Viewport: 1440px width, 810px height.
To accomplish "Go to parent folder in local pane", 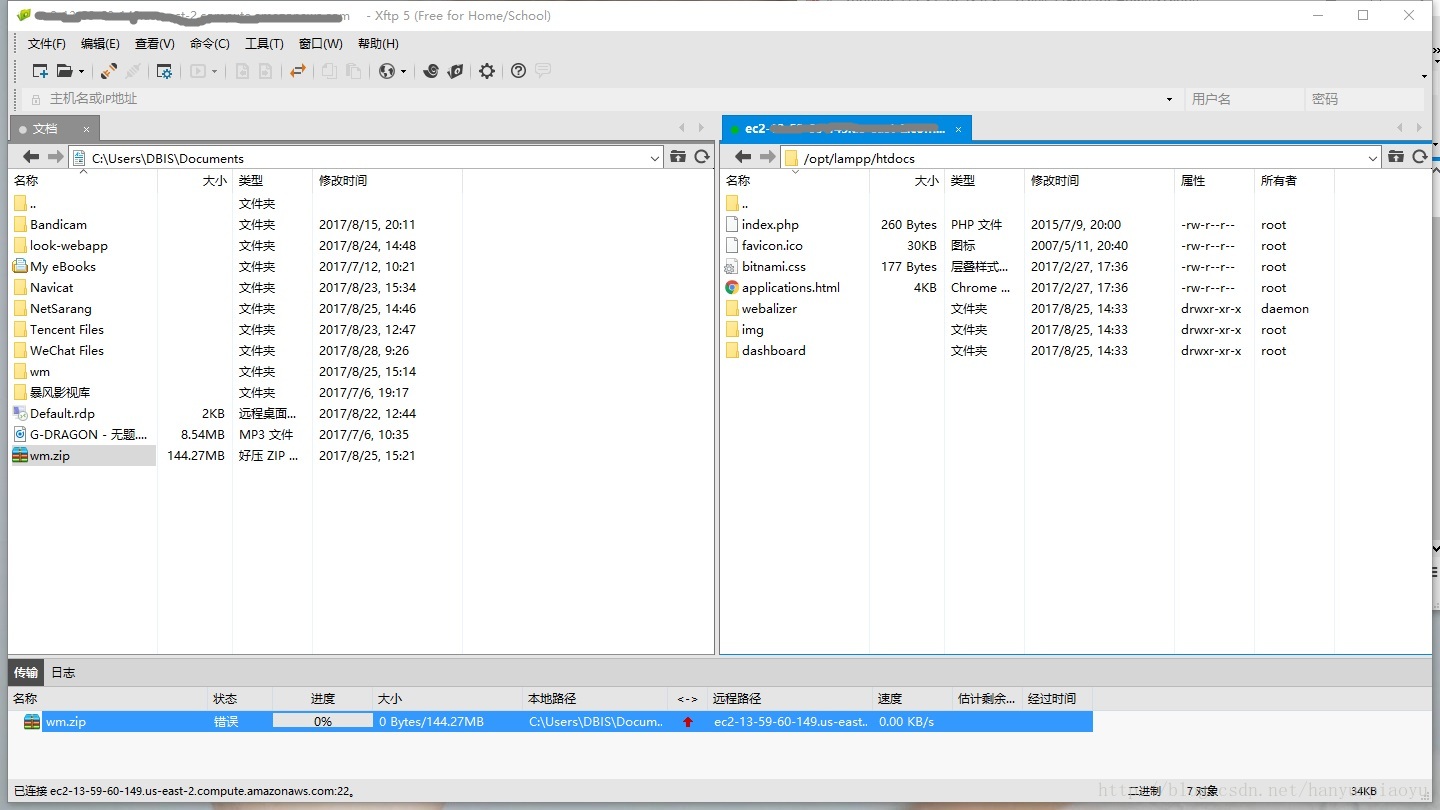I will pos(678,157).
